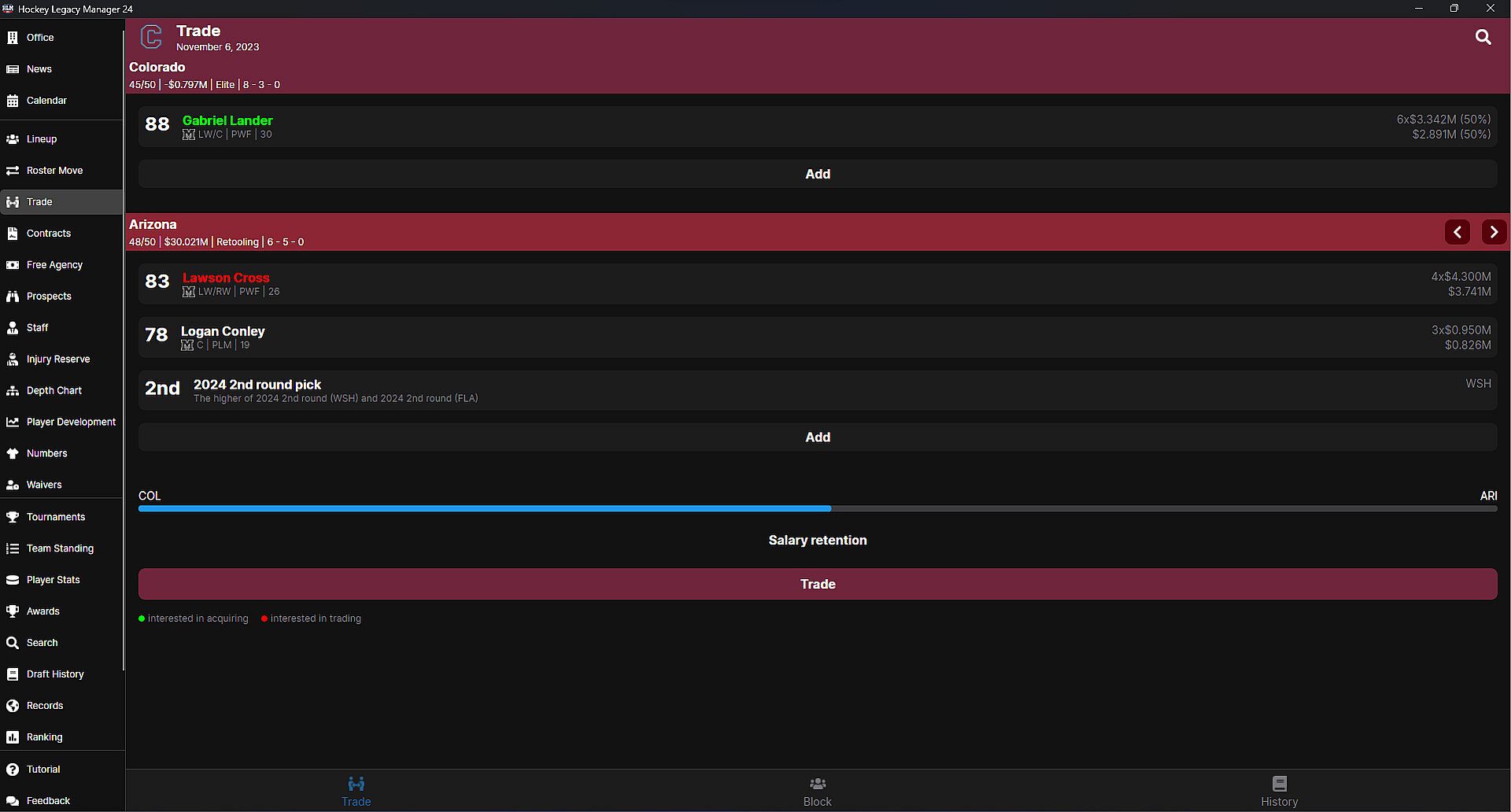Open Records globe icon
The image size is (1511, 812).
[13, 707]
